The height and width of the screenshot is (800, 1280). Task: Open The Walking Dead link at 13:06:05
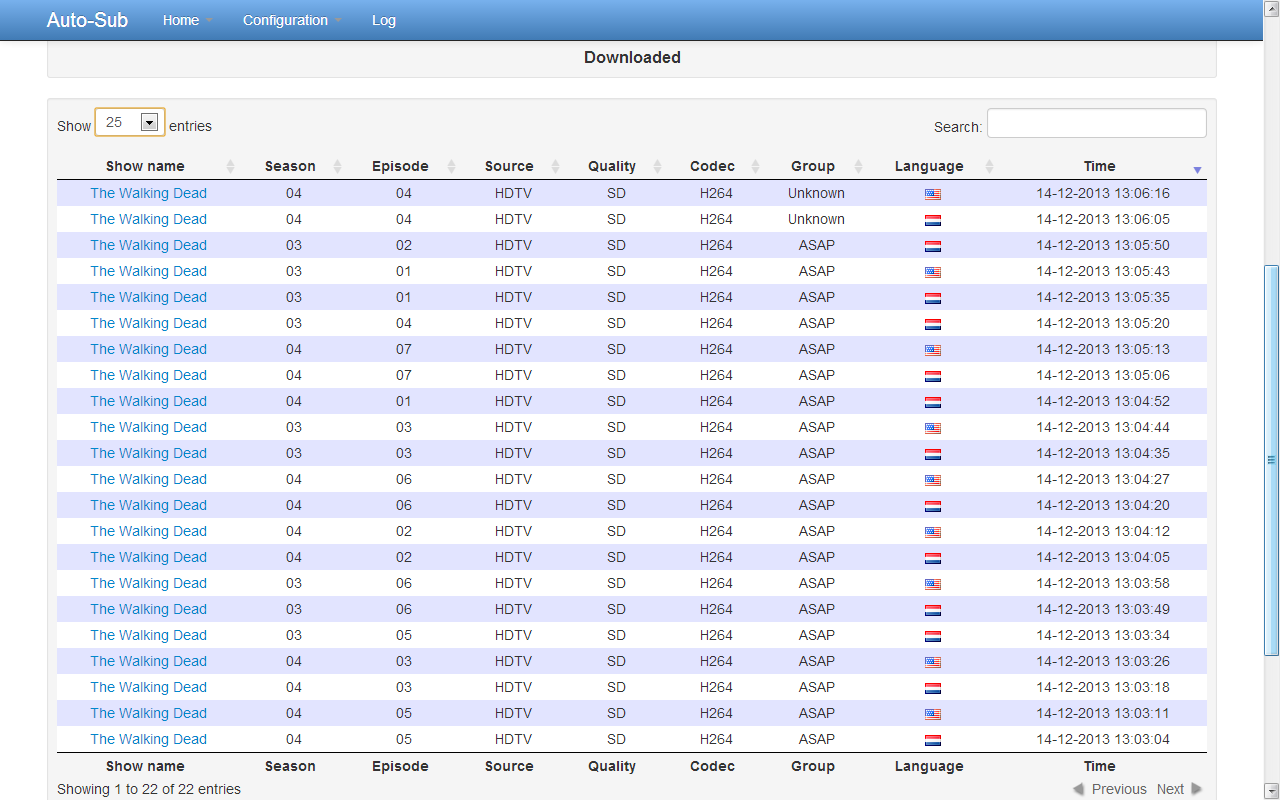(x=148, y=219)
